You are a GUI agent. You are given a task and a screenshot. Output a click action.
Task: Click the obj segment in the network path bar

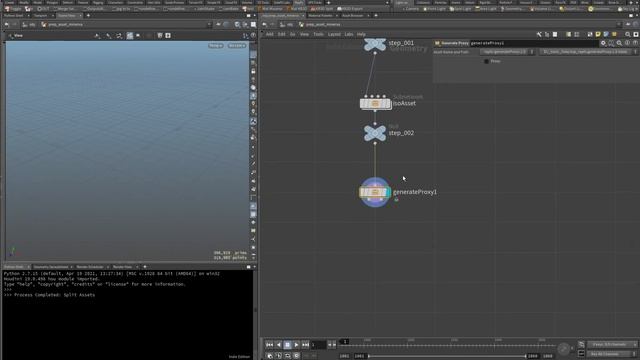pyautogui.click(x=287, y=25)
